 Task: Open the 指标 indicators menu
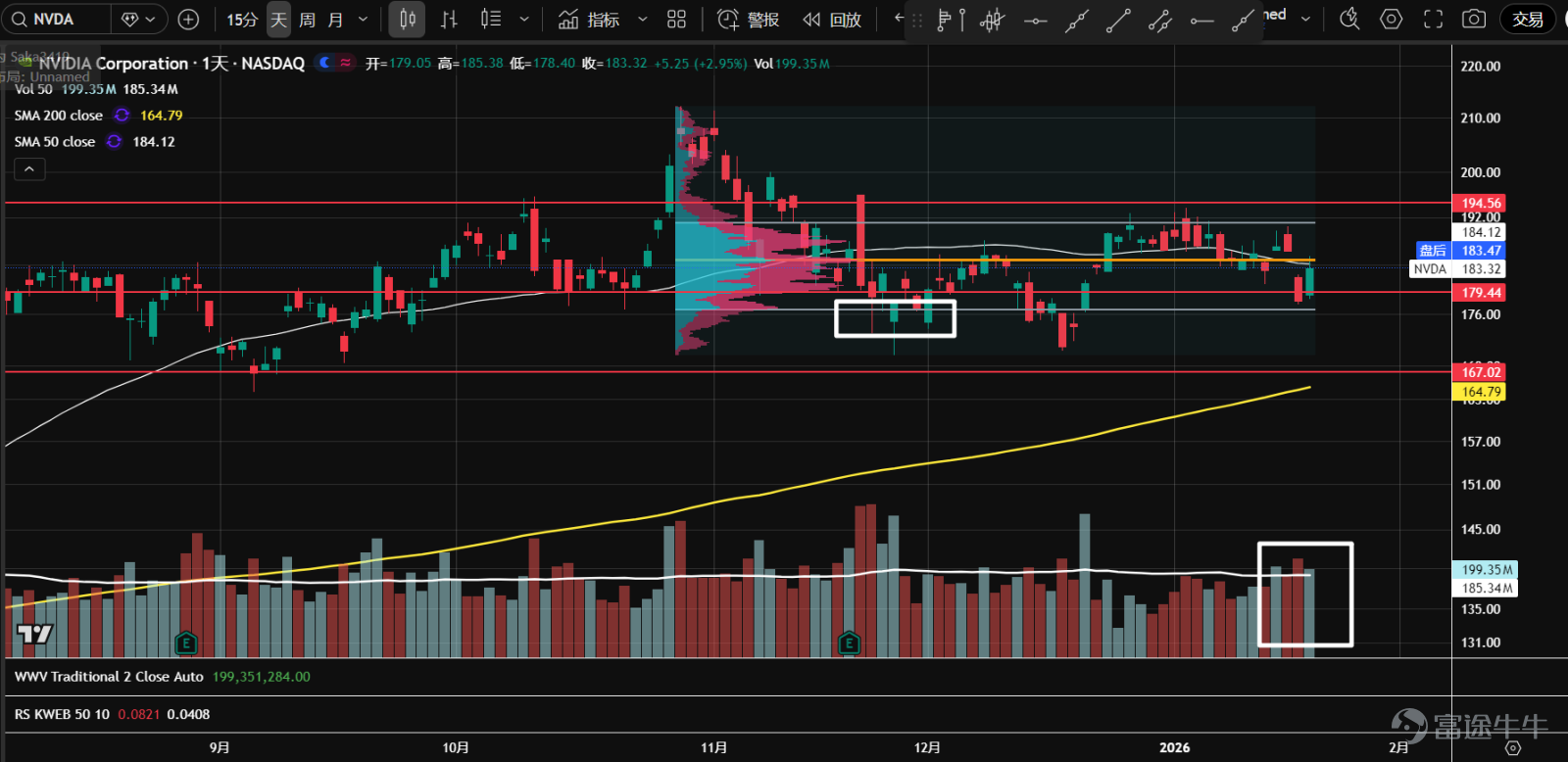pos(589,19)
